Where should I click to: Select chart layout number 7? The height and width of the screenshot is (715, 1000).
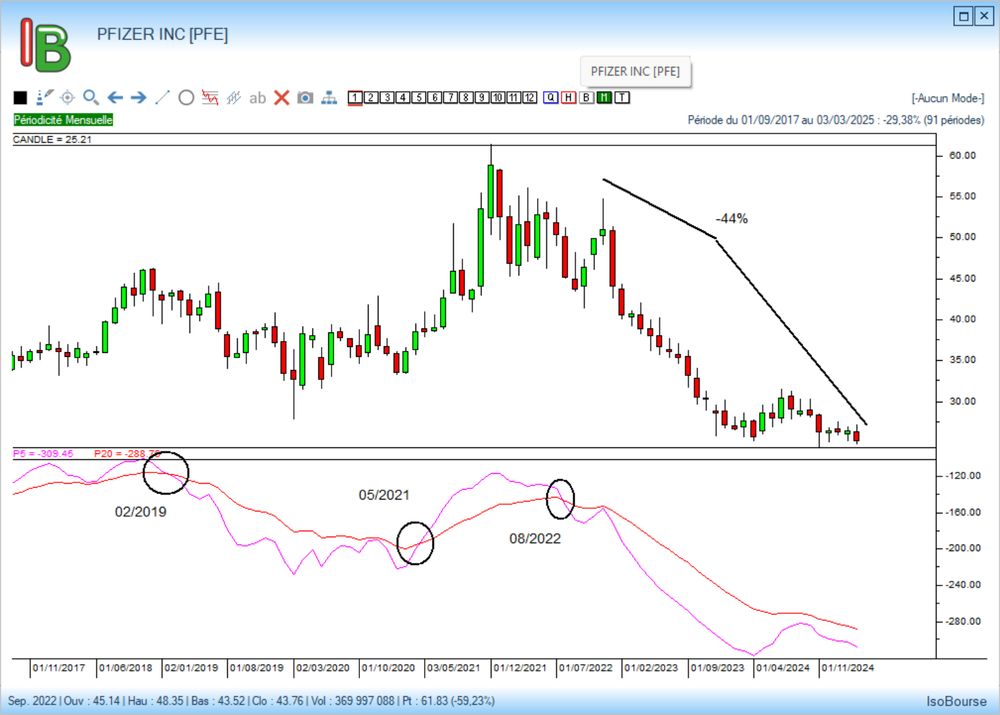click(451, 98)
